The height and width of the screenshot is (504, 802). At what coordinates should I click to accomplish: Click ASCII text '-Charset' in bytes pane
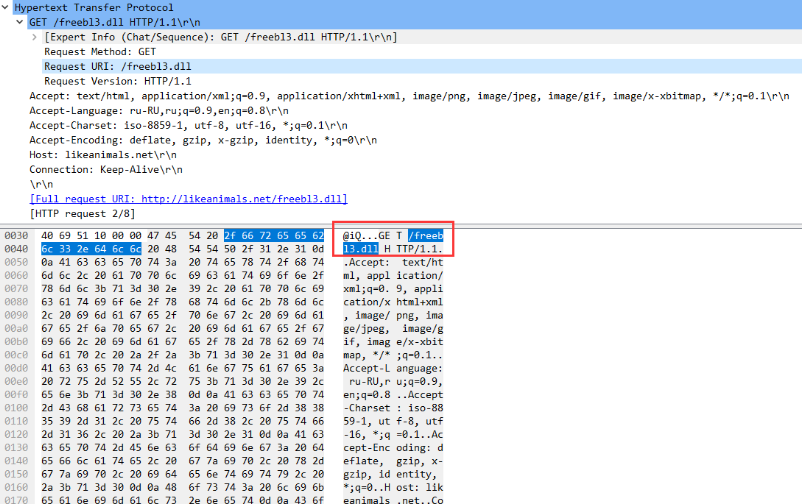coord(366,408)
